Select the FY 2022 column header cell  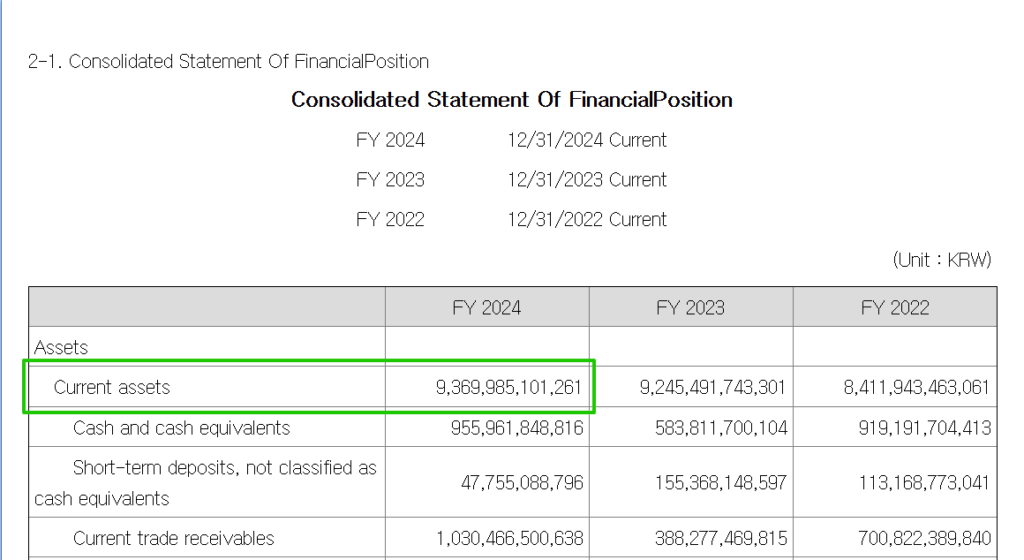coord(895,307)
